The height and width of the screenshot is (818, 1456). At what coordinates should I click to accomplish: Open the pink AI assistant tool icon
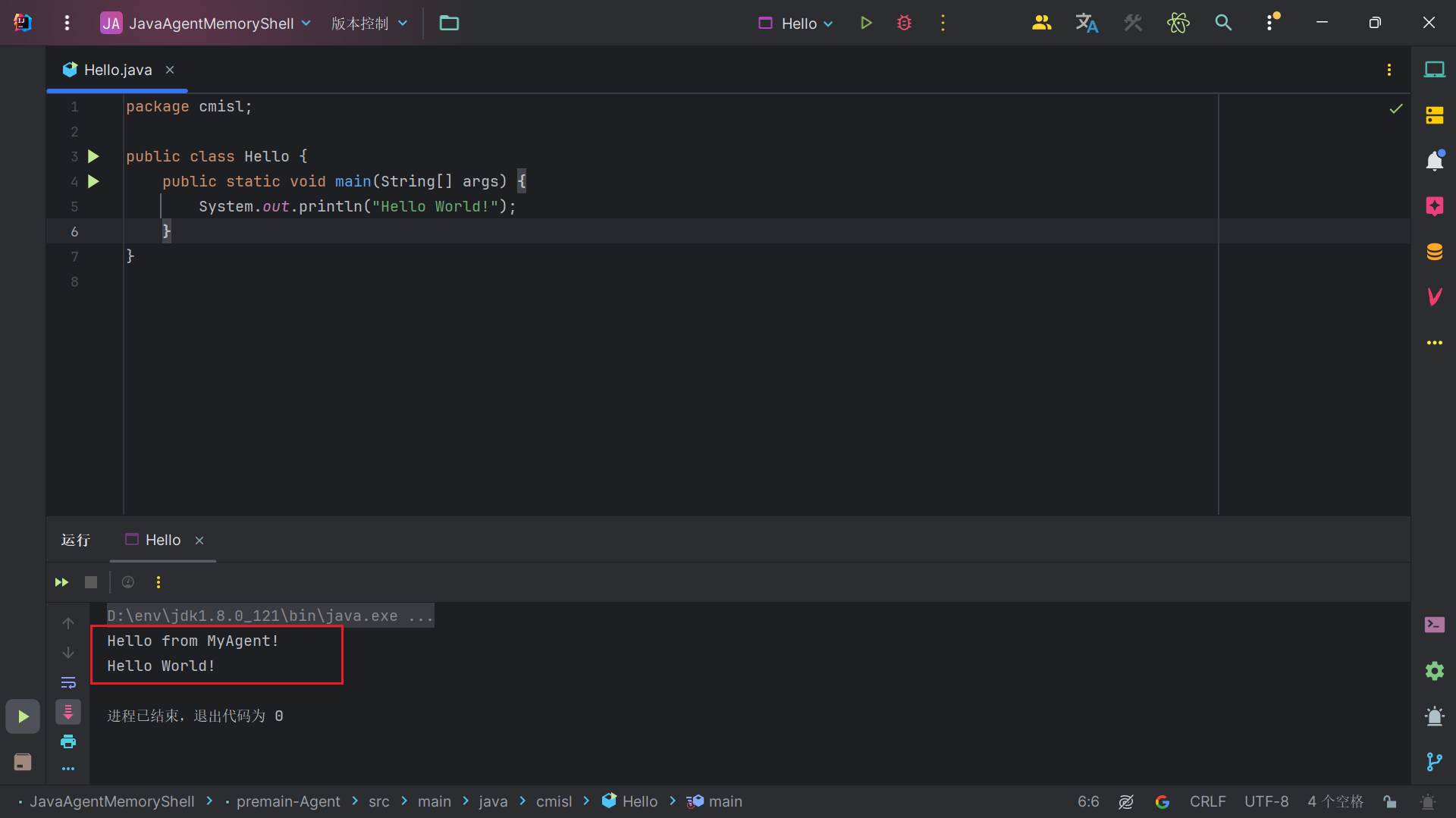pos(1434,205)
